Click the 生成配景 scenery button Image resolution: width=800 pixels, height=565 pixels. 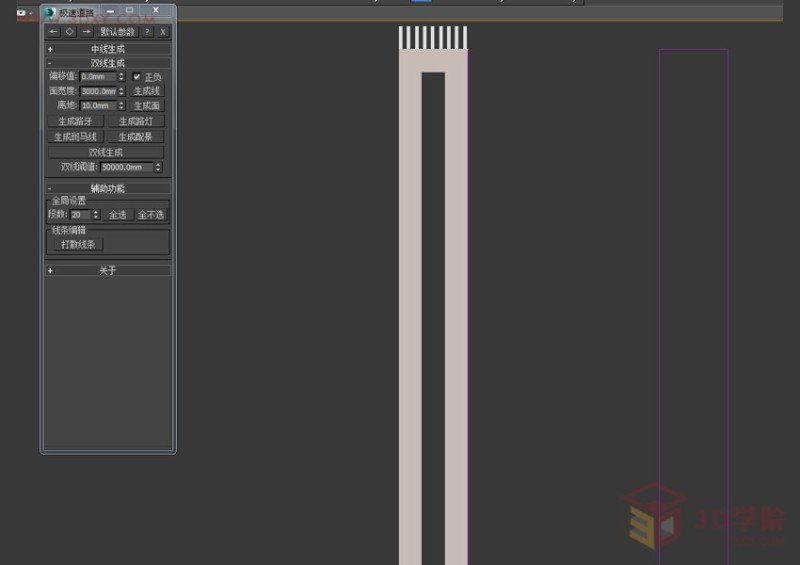click(136, 137)
